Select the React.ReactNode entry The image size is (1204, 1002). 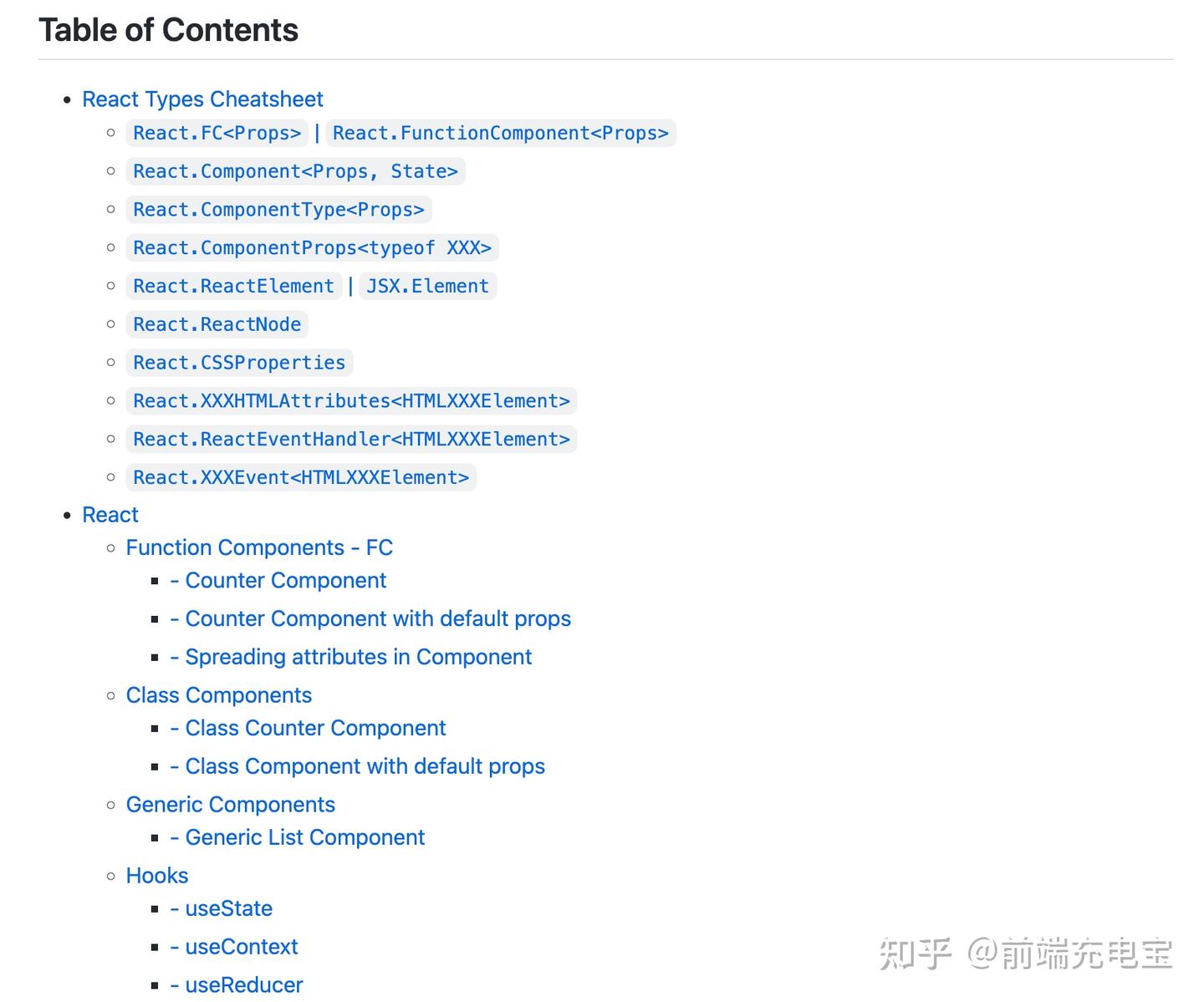217,324
